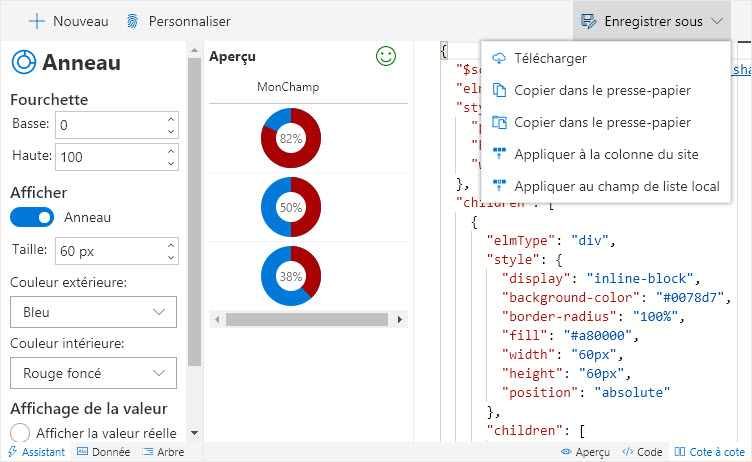Viewport: 752px width, 462px height.
Task: Click the 82% donut chart preview
Action: pyautogui.click(x=291, y=138)
